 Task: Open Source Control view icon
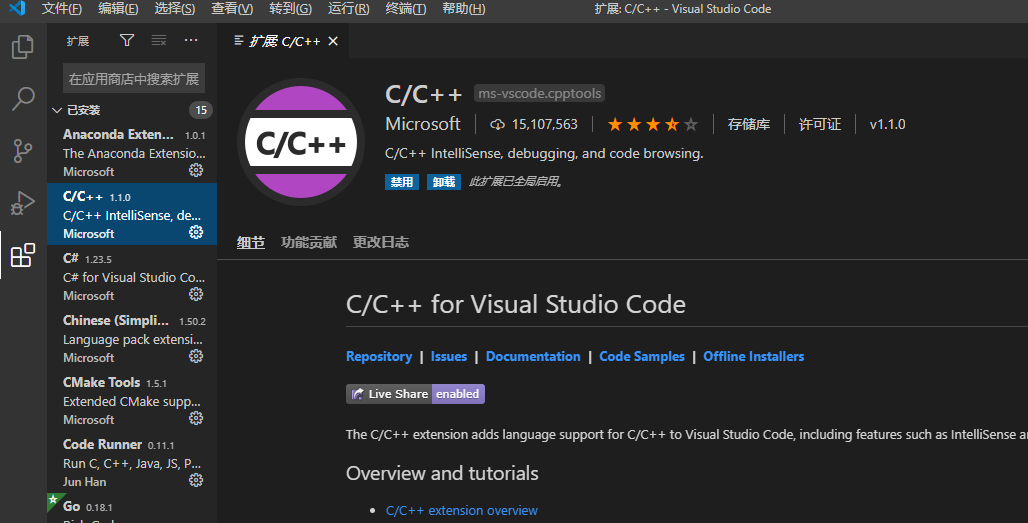coord(22,151)
